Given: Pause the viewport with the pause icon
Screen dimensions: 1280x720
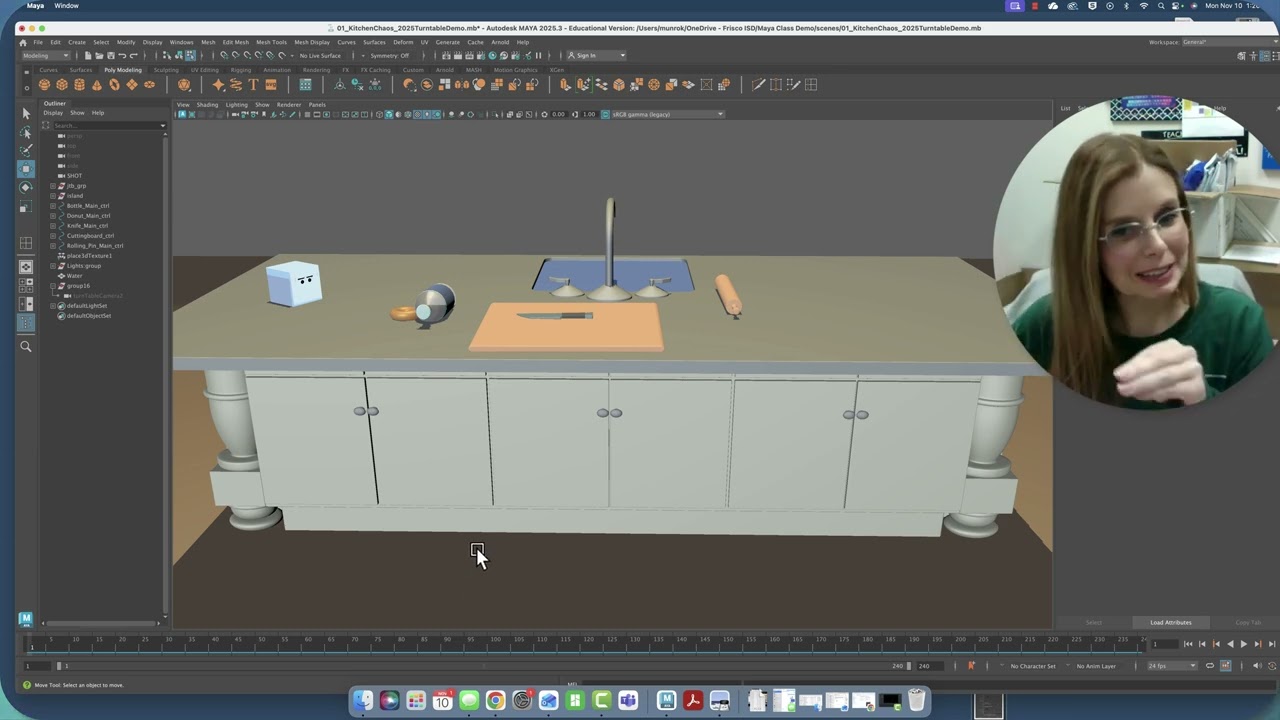Looking at the screenshot, I should pyautogui.click(x=538, y=56).
